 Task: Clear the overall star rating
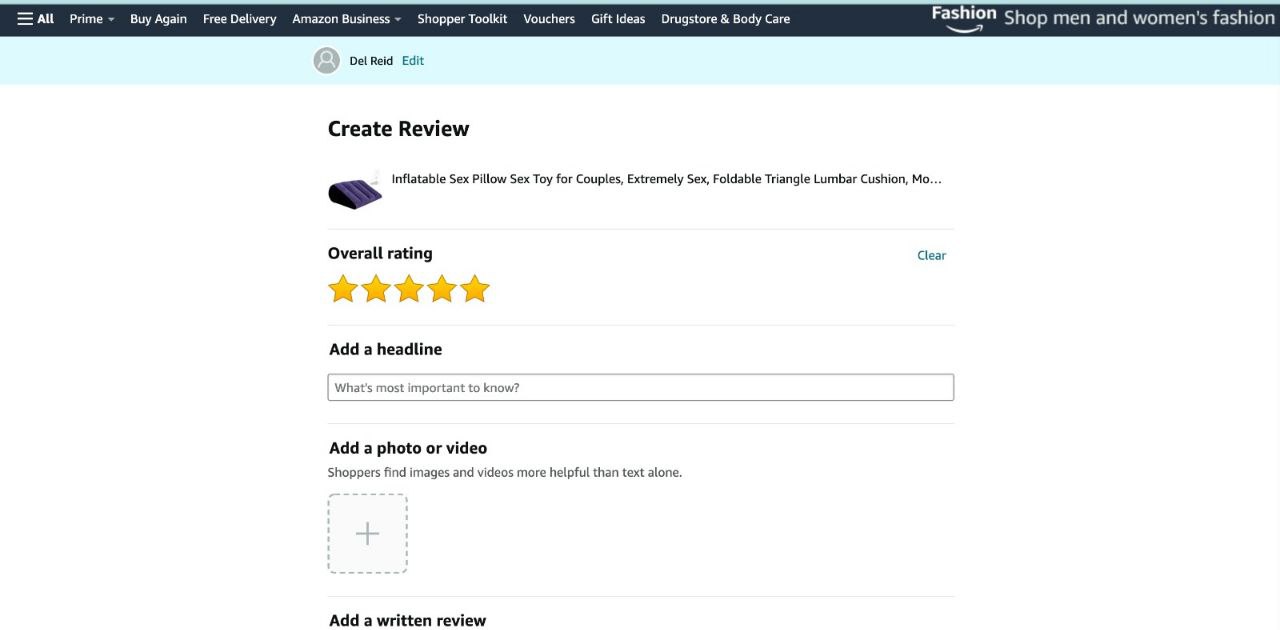931,255
